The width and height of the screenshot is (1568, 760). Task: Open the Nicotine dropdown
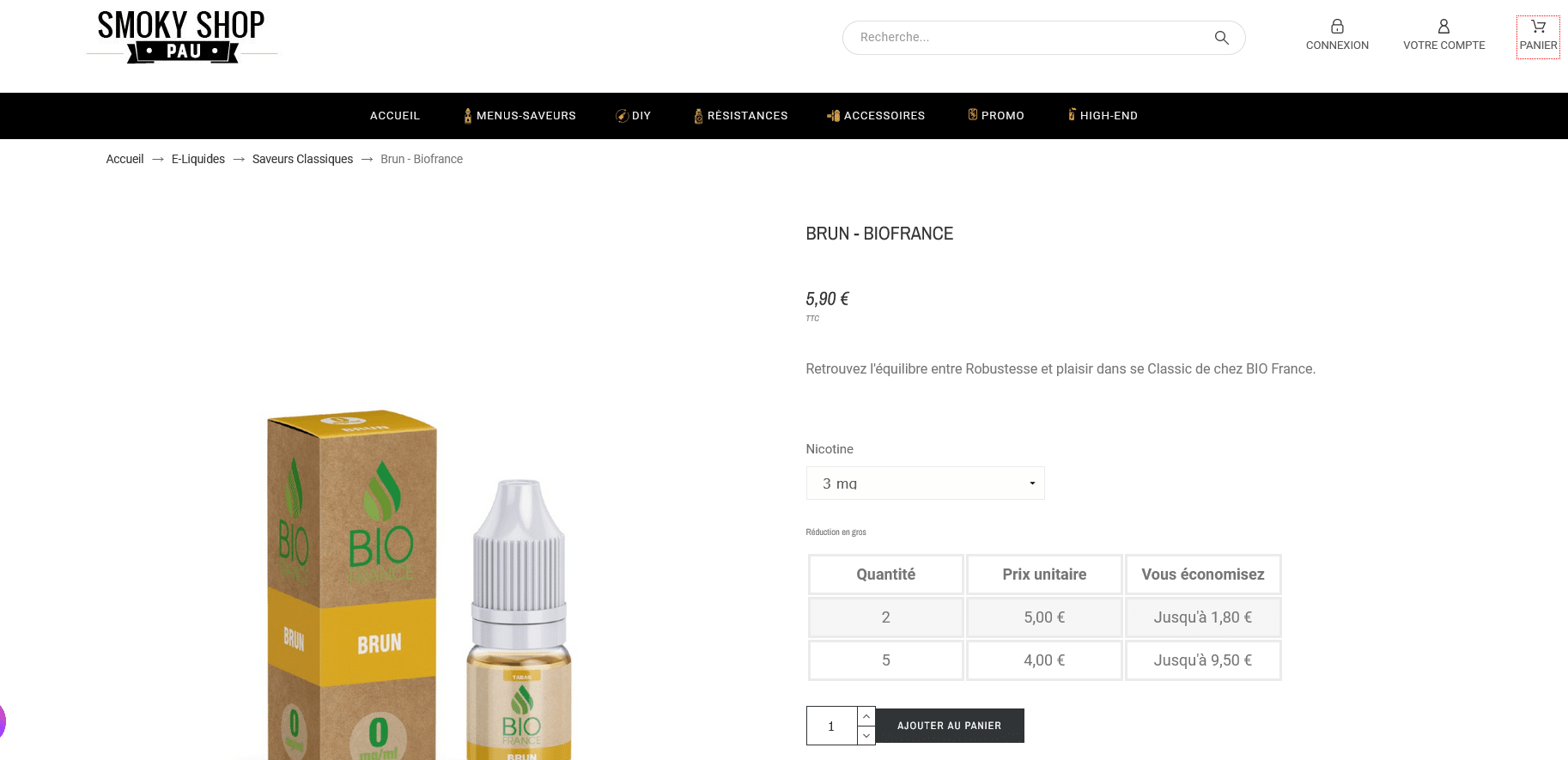(x=925, y=483)
